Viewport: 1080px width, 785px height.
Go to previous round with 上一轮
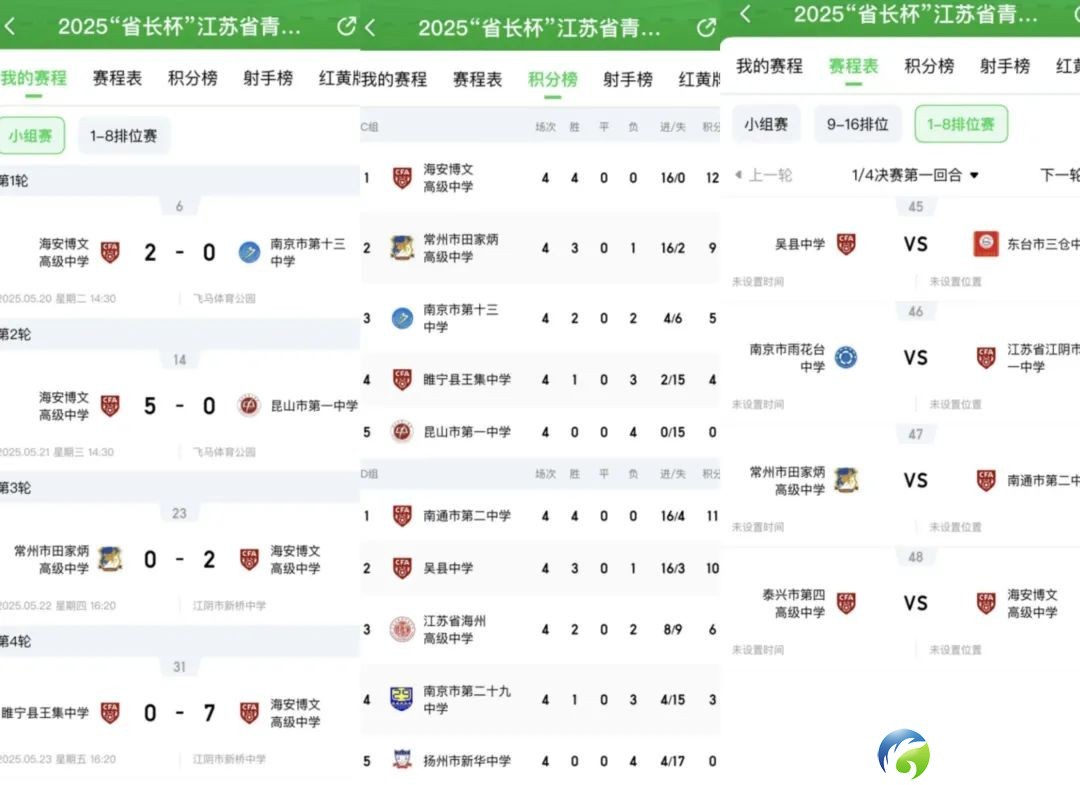point(763,175)
